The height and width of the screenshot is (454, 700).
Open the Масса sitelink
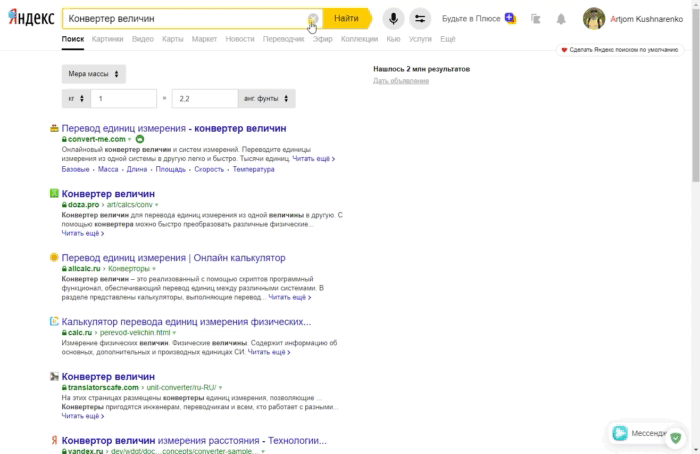click(108, 169)
